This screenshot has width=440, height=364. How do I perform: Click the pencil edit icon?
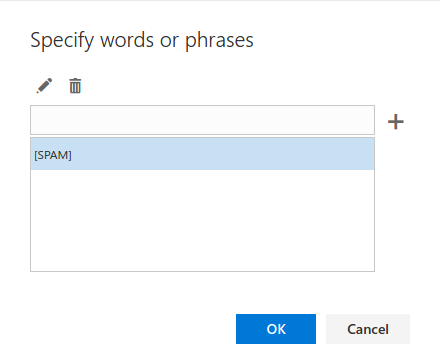coord(44,86)
